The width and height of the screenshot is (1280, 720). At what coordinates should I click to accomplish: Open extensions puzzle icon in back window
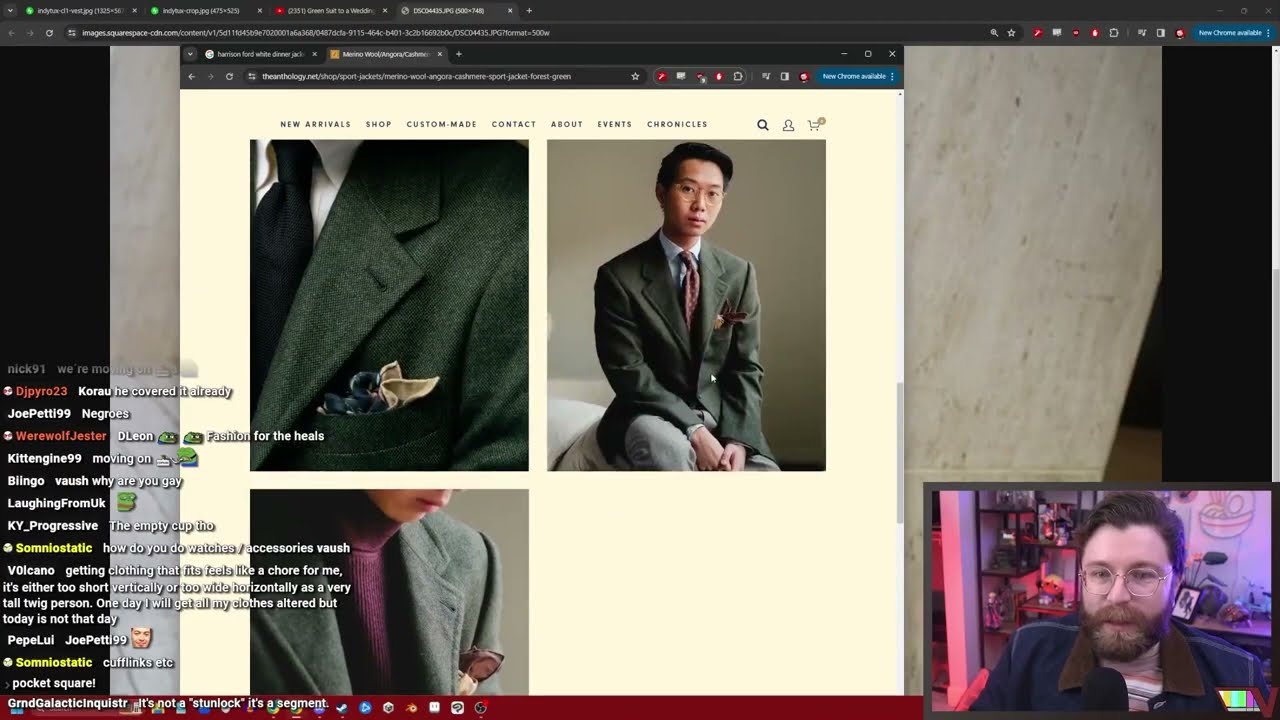tap(1114, 33)
